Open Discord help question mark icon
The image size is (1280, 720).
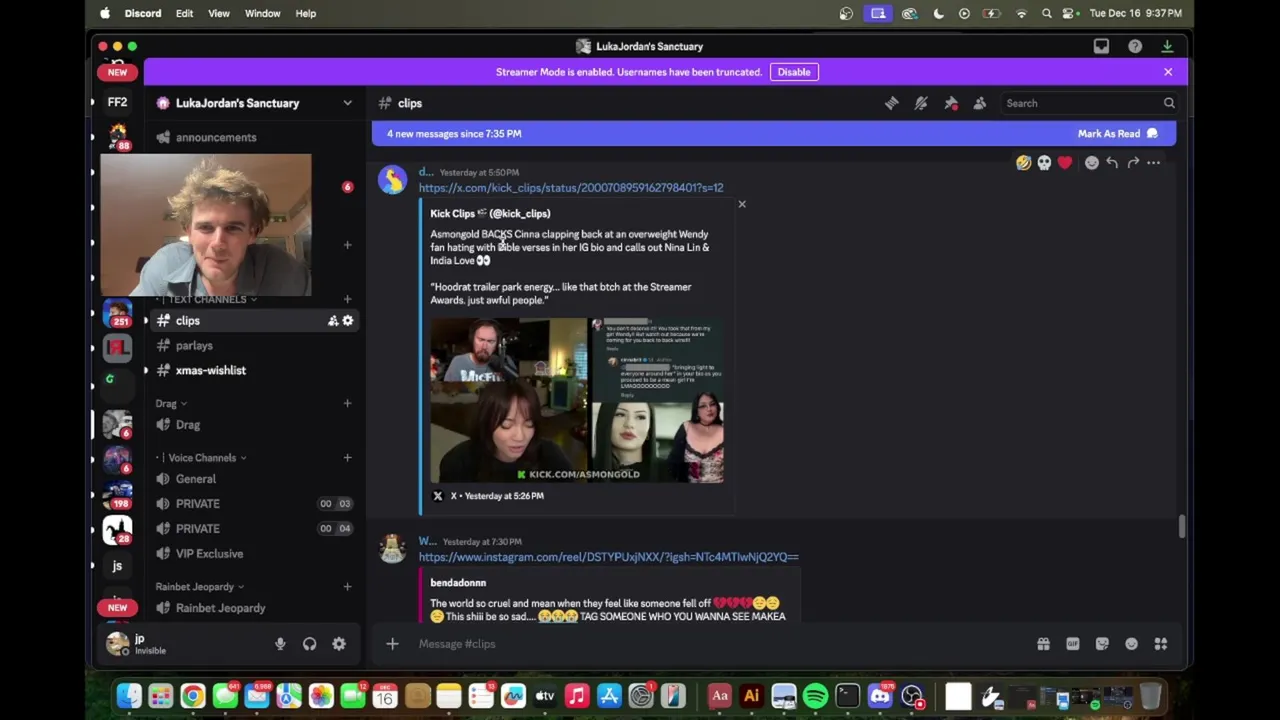point(1135,46)
